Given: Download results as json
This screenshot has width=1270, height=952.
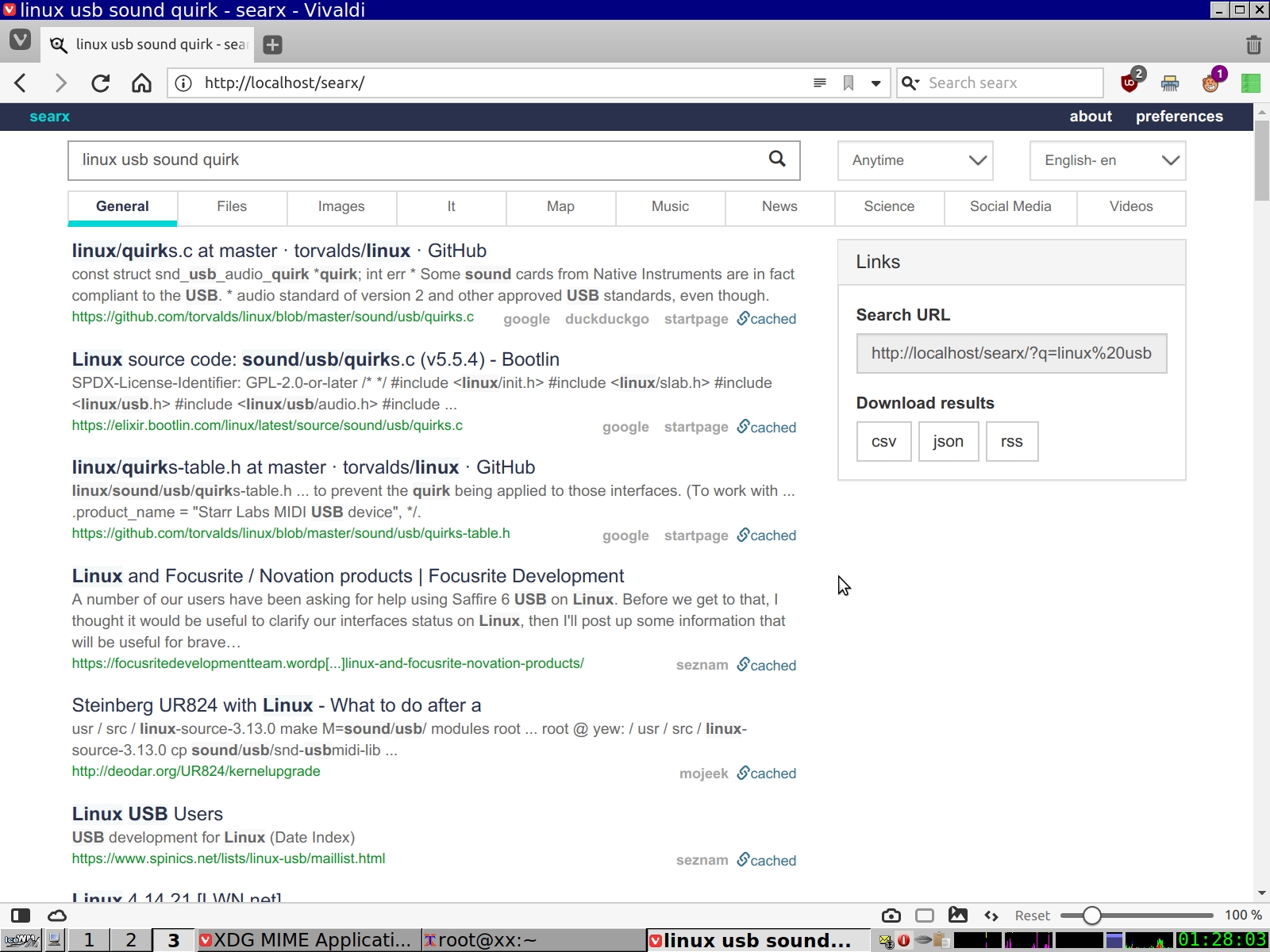Looking at the screenshot, I should click(x=948, y=442).
